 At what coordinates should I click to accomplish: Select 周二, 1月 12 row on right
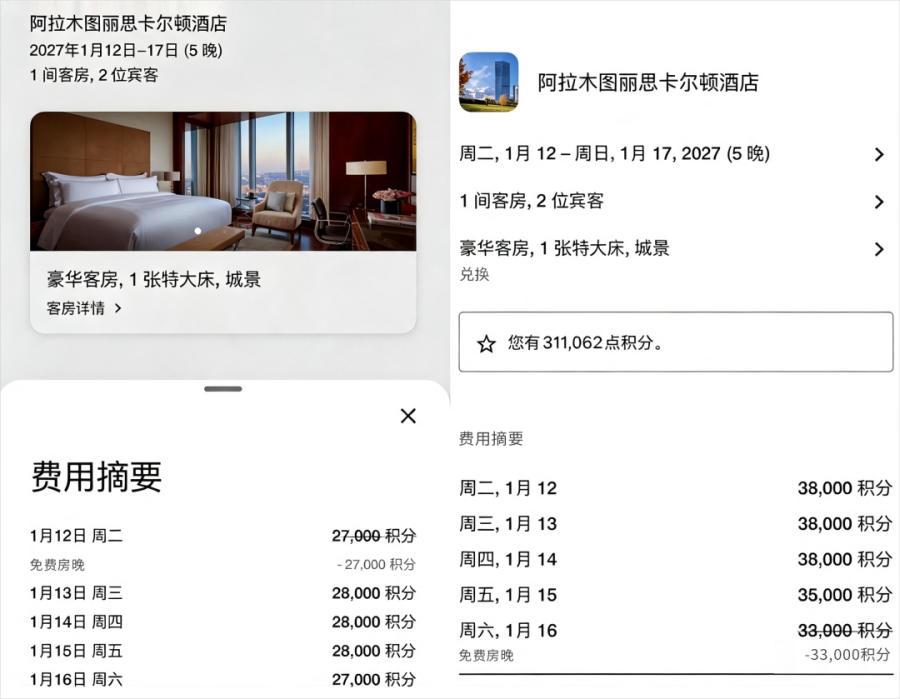pos(676,488)
